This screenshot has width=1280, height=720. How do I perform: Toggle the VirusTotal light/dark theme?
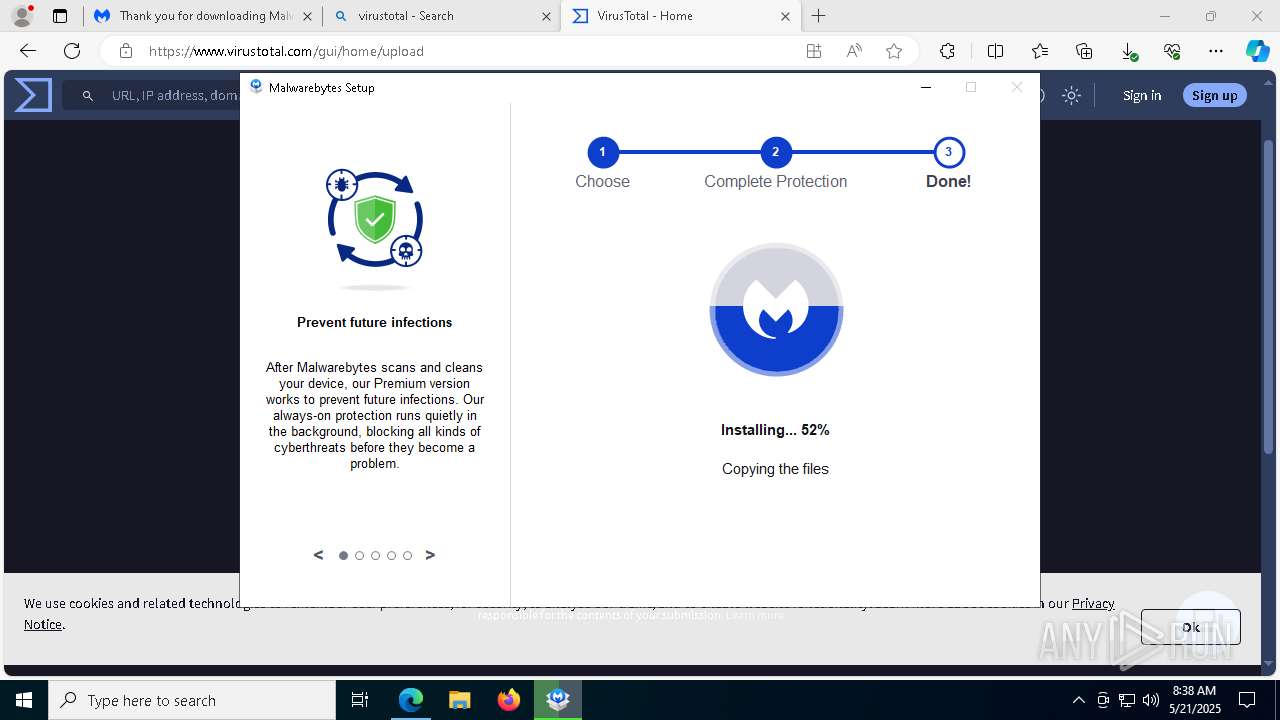tap(1071, 95)
